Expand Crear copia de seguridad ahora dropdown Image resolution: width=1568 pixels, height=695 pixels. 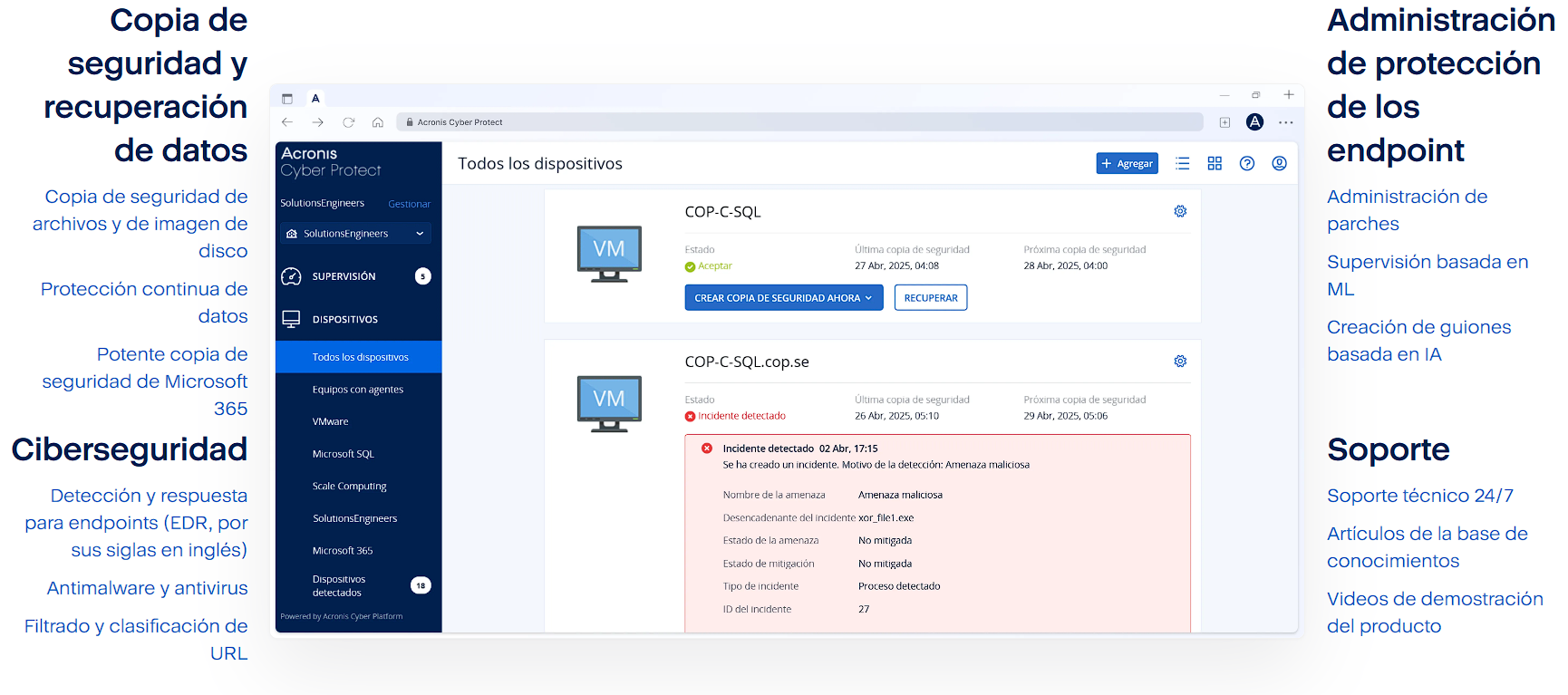click(x=868, y=298)
